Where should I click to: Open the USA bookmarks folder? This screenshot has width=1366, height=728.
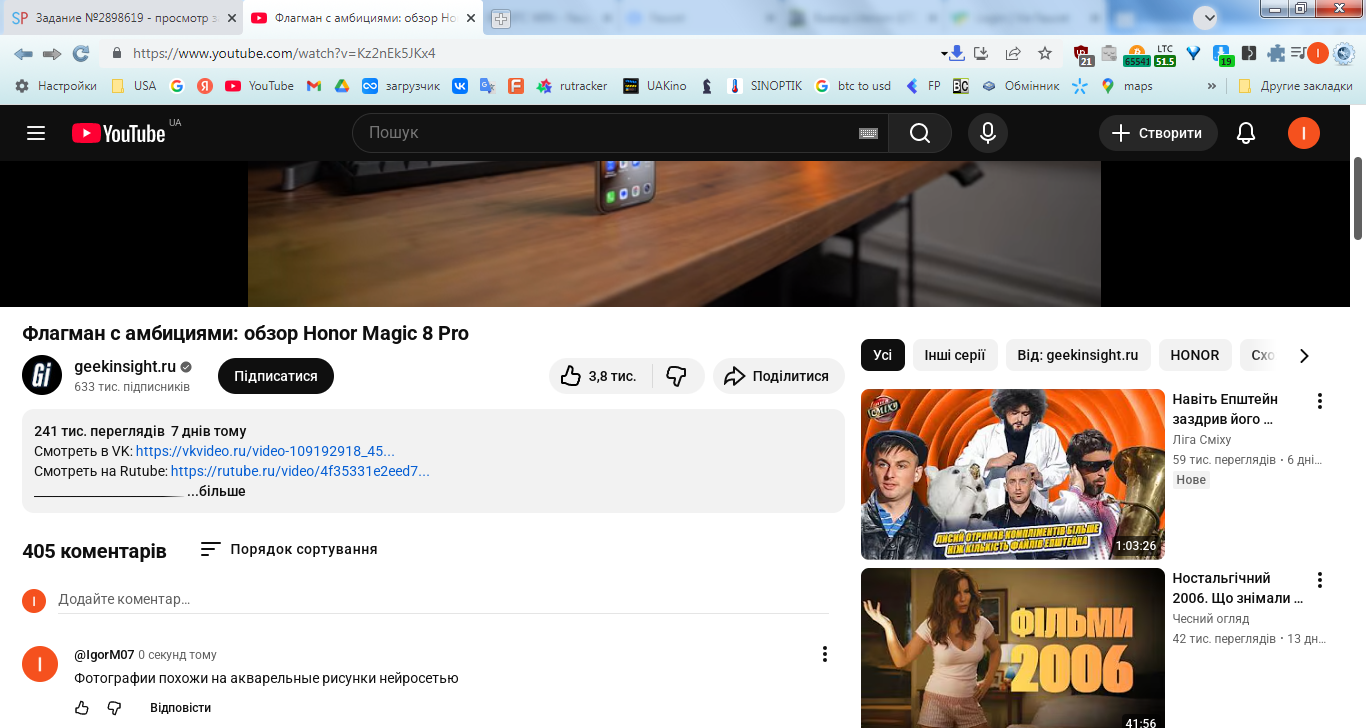(x=133, y=86)
